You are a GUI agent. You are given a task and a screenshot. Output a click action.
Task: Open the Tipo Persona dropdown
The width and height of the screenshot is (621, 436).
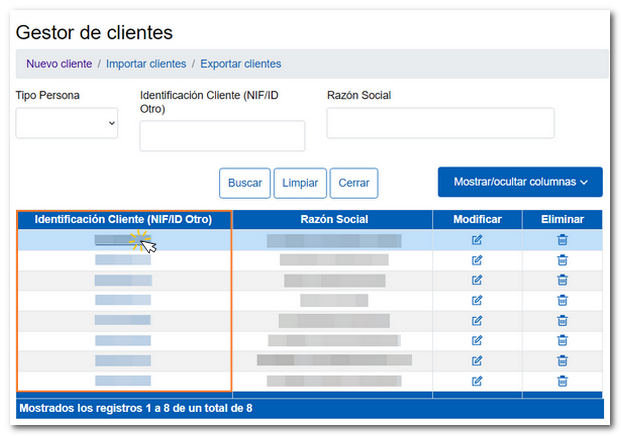tap(67, 123)
